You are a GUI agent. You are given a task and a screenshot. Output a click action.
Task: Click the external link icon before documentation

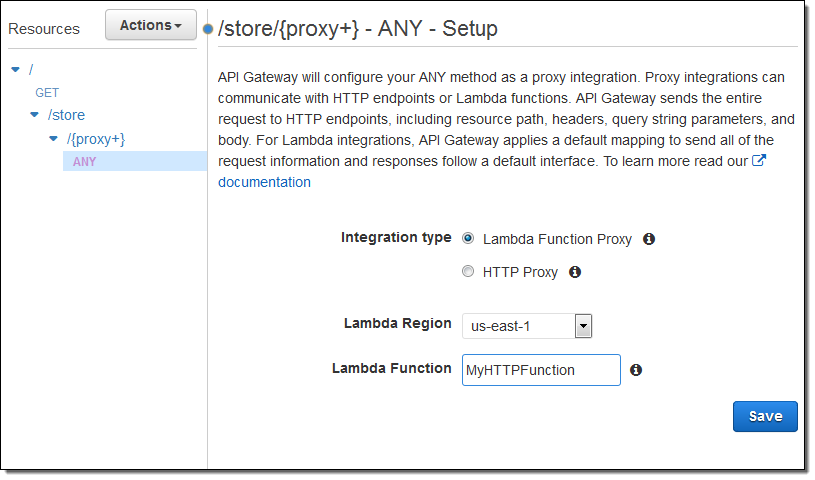pyautogui.click(x=758, y=162)
